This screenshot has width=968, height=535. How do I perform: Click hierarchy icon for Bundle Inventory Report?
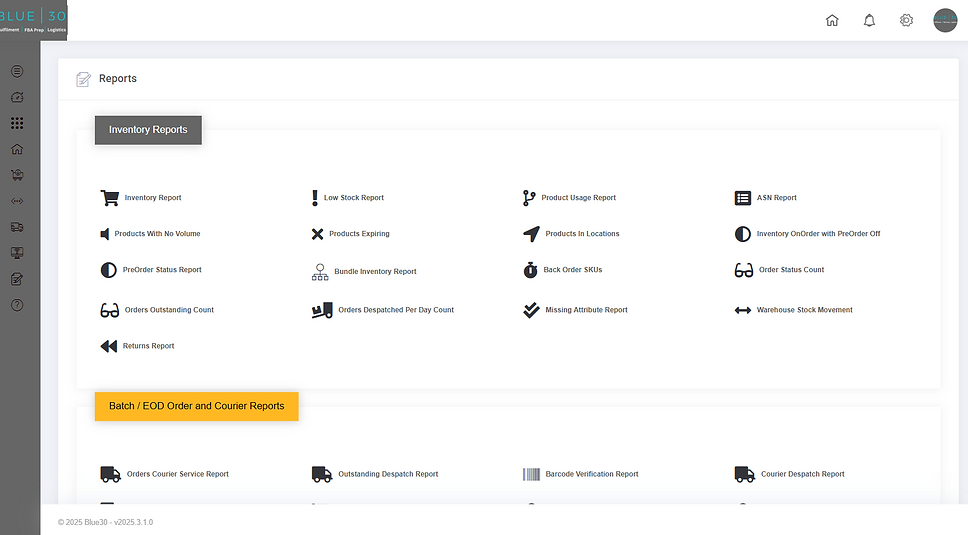coord(320,272)
